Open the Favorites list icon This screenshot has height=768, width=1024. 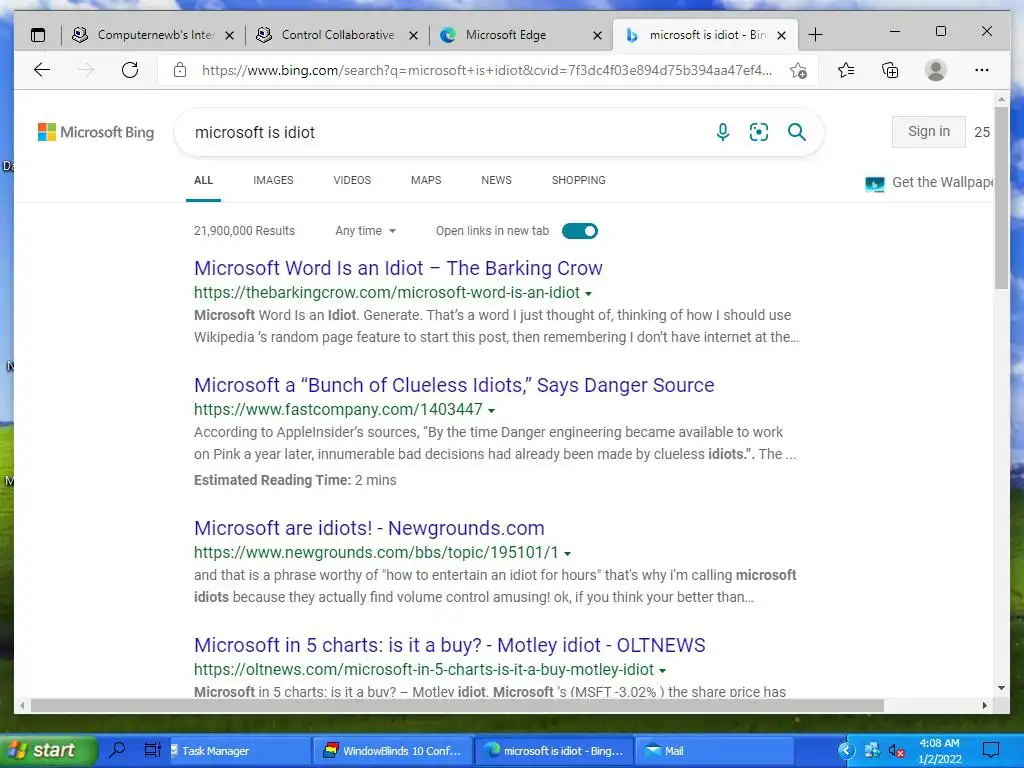pos(846,70)
